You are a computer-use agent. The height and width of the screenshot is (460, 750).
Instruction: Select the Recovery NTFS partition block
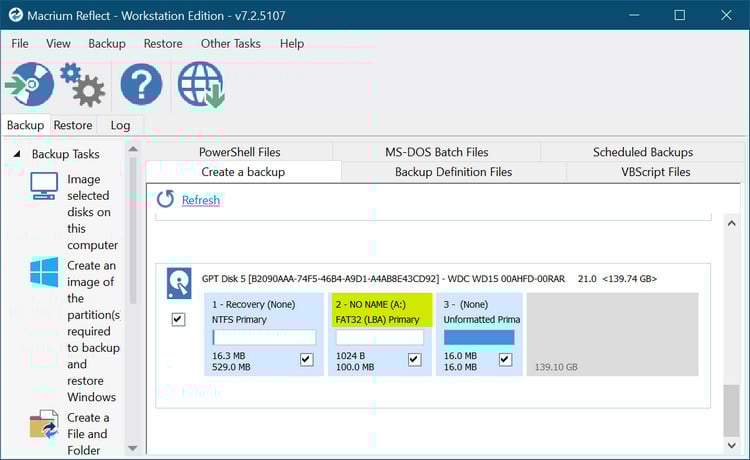coord(264,334)
